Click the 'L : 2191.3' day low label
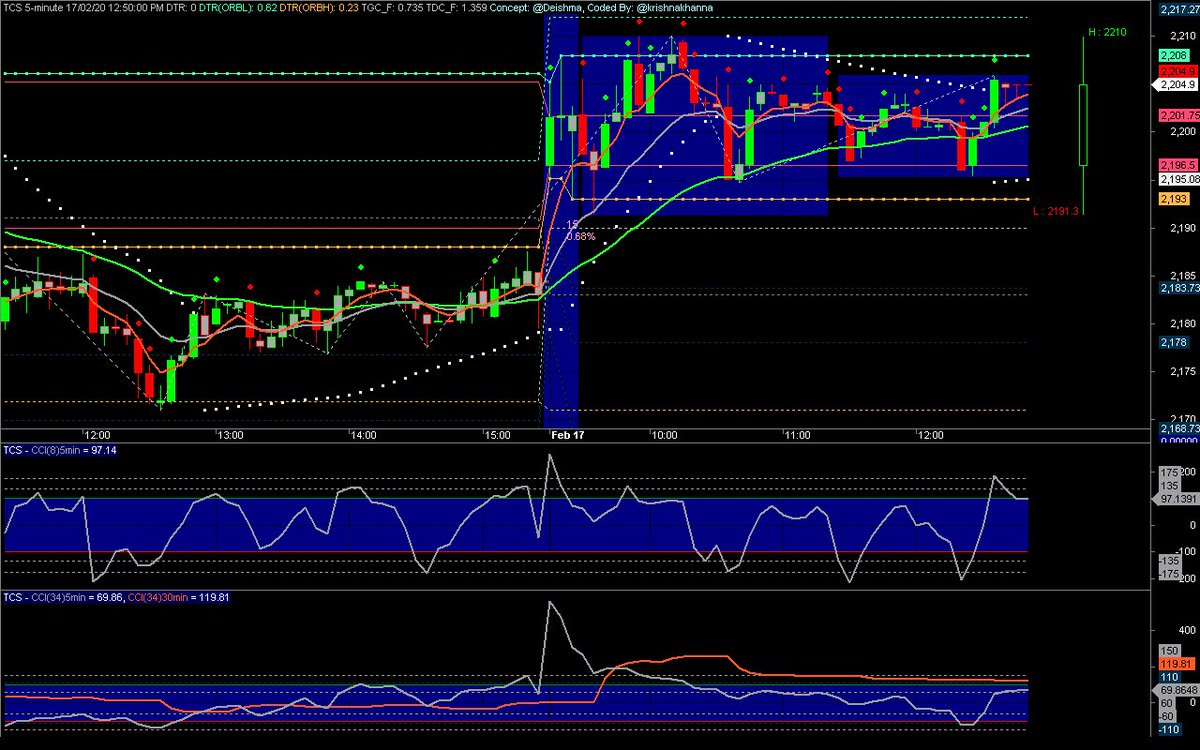1200x750 pixels. point(1057,211)
